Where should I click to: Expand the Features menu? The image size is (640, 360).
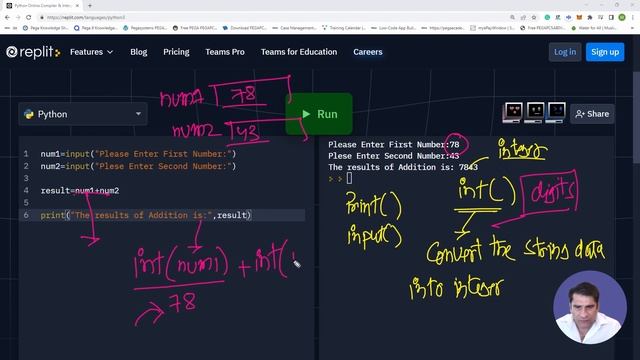(x=91, y=52)
